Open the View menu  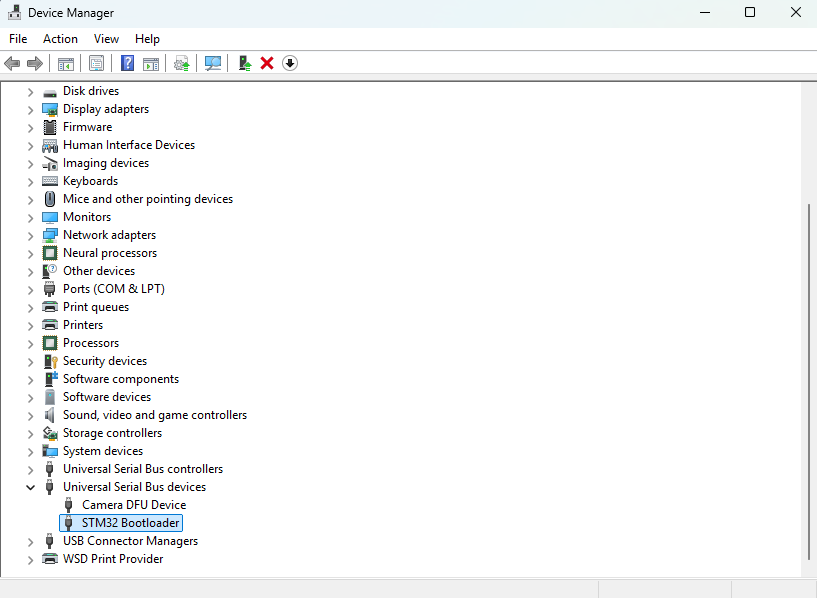[106, 39]
